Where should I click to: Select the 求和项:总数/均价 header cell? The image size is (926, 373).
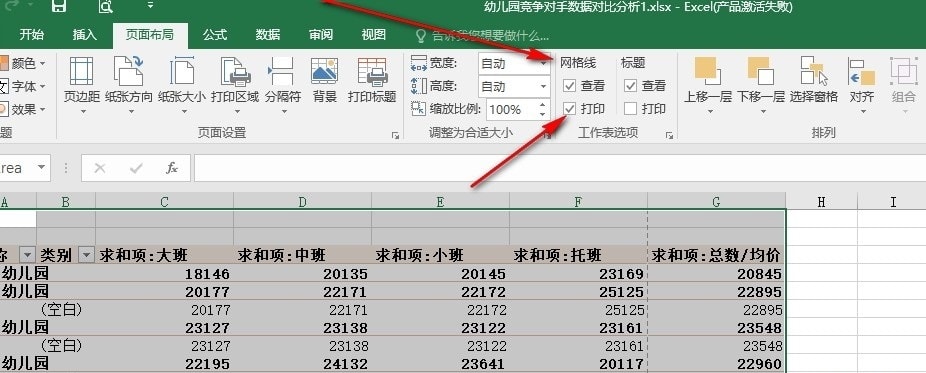(716, 255)
